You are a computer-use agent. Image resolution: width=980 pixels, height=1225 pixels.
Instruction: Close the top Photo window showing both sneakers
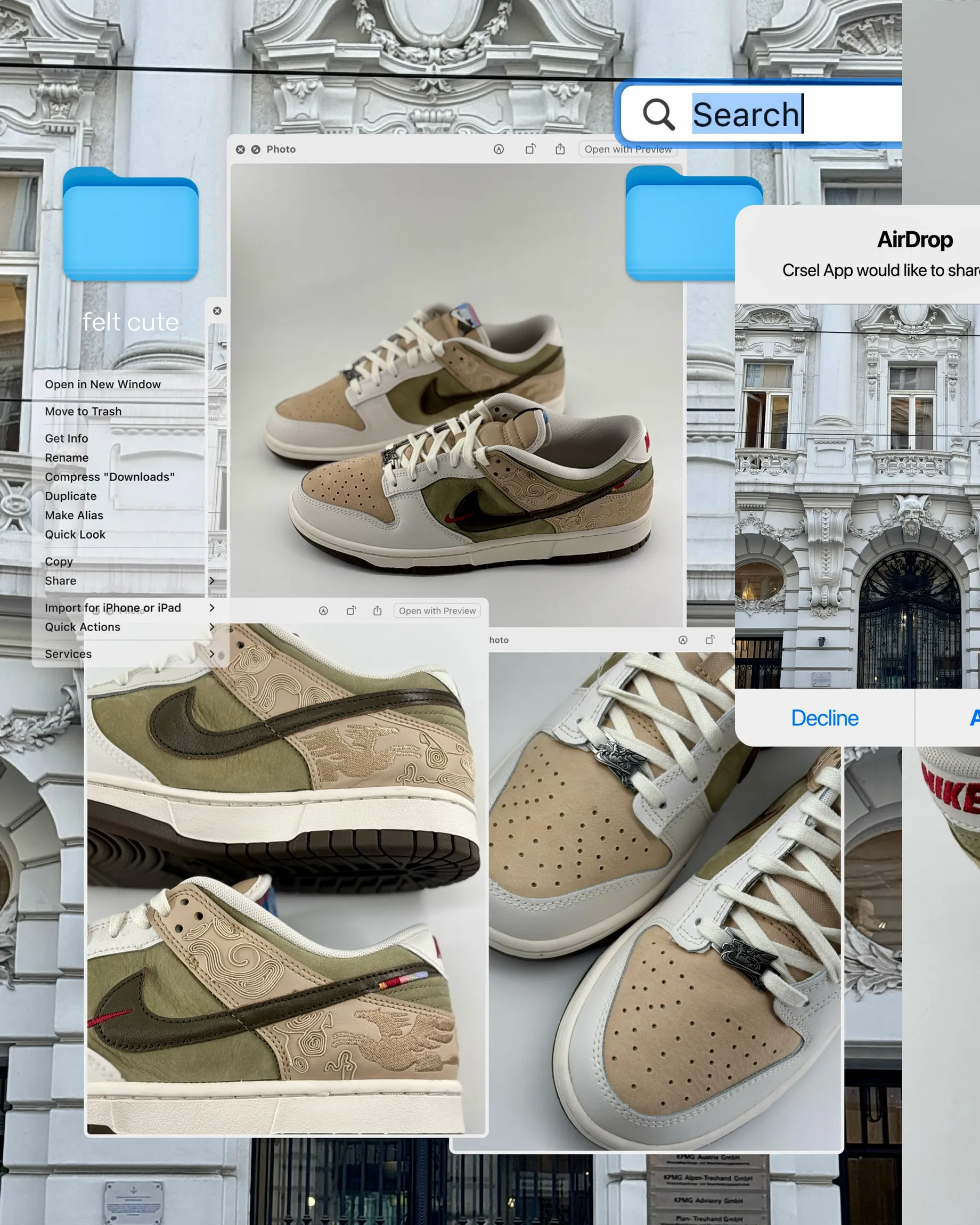tap(240, 150)
